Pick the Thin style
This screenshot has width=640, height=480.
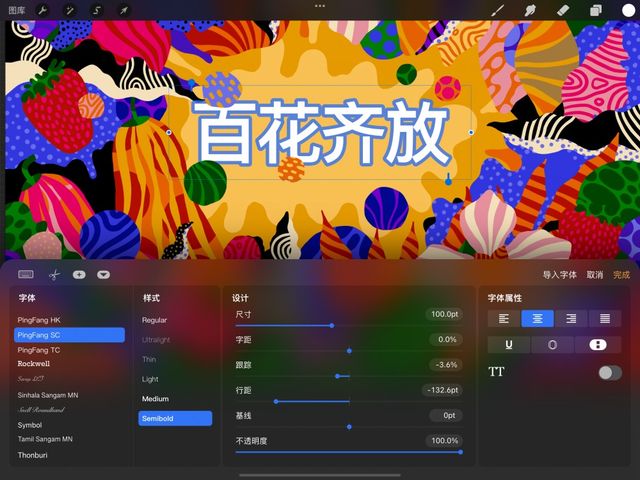pos(149,359)
